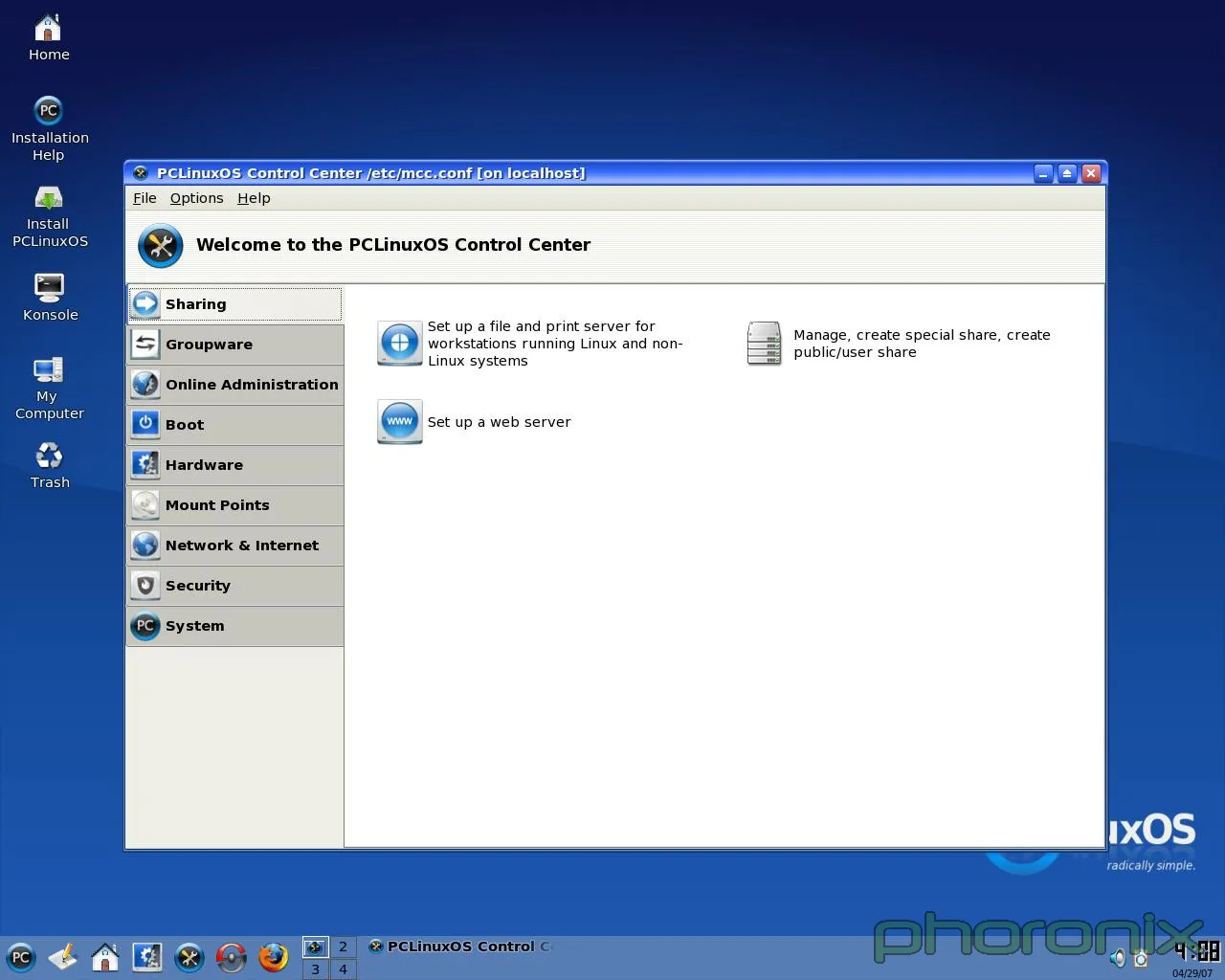This screenshot has height=980, width=1225.
Task: Select the Trash desktop icon
Action: (x=50, y=465)
